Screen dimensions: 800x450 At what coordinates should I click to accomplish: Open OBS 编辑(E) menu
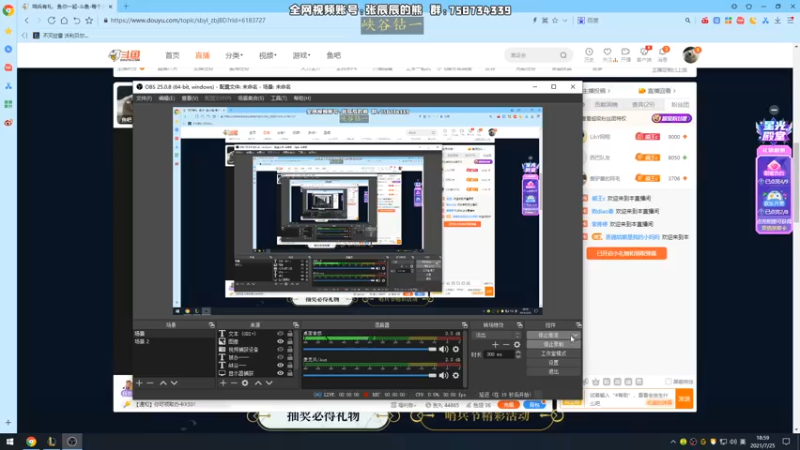(166, 98)
